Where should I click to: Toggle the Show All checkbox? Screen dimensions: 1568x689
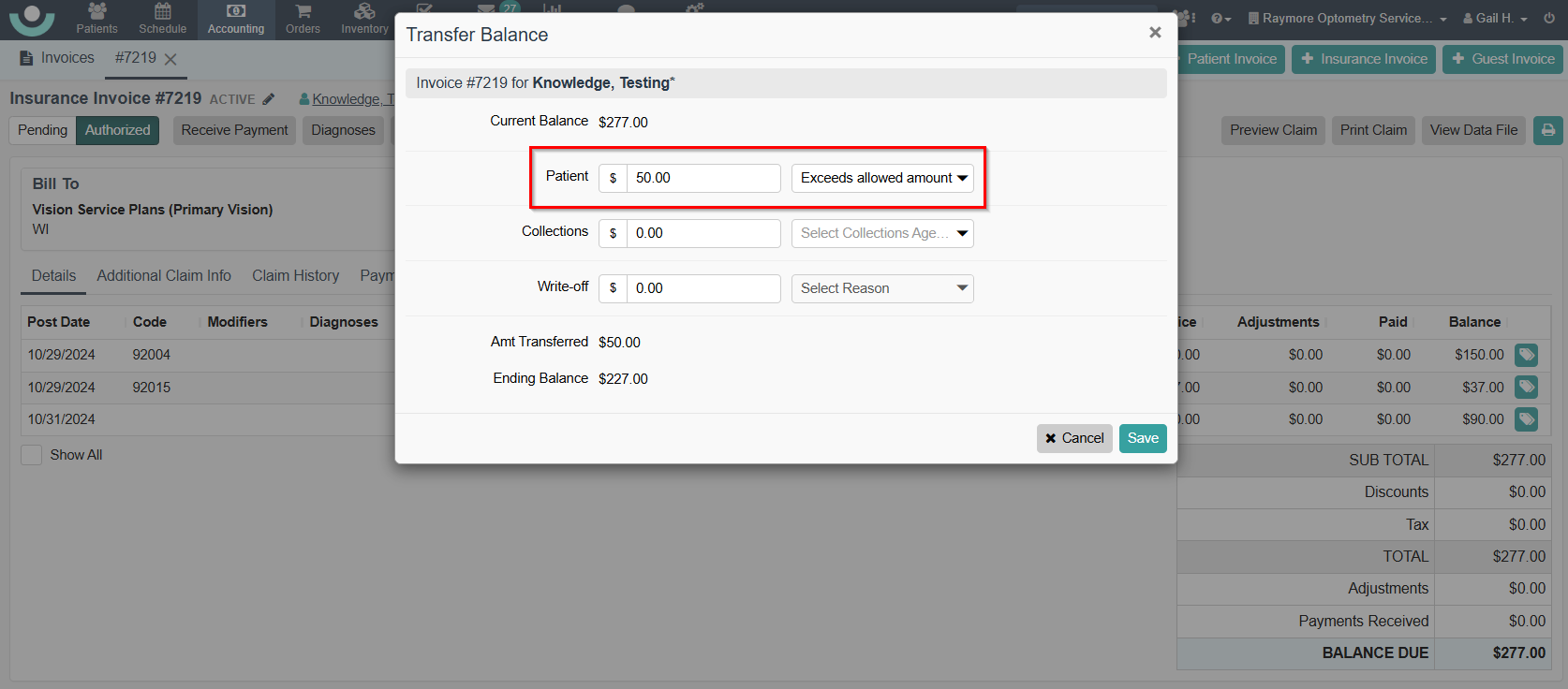click(32, 455)
